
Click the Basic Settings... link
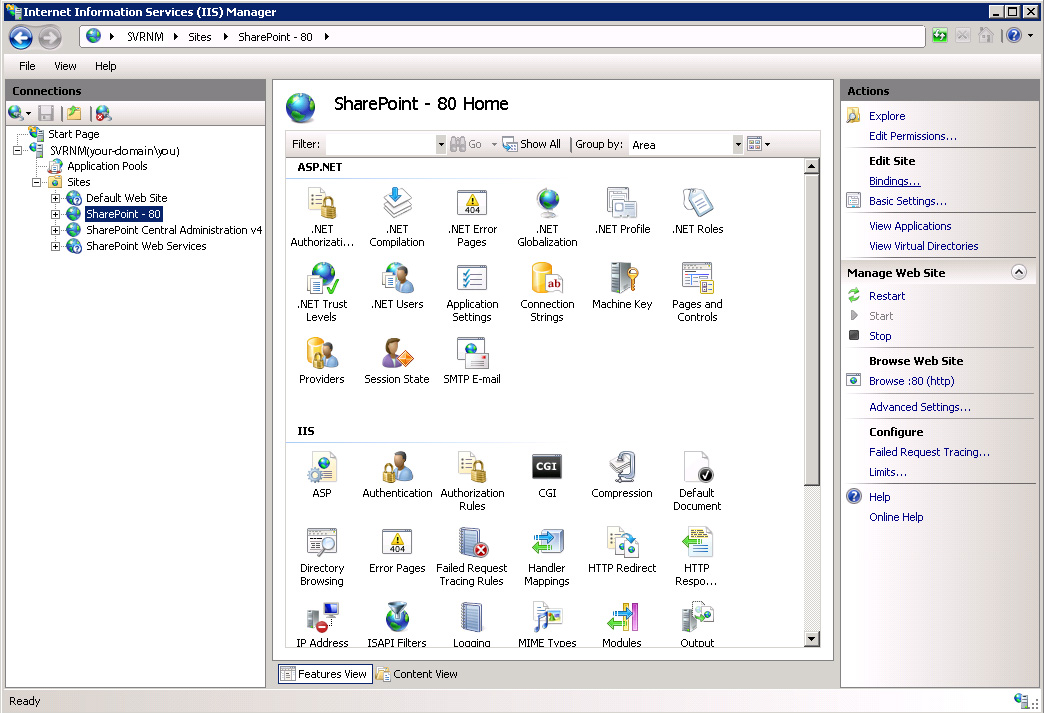[908, 201]
